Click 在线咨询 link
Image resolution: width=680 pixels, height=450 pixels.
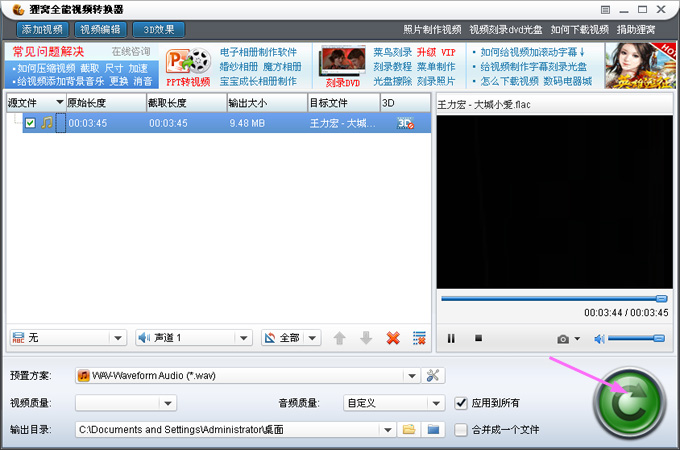point(131,52)
